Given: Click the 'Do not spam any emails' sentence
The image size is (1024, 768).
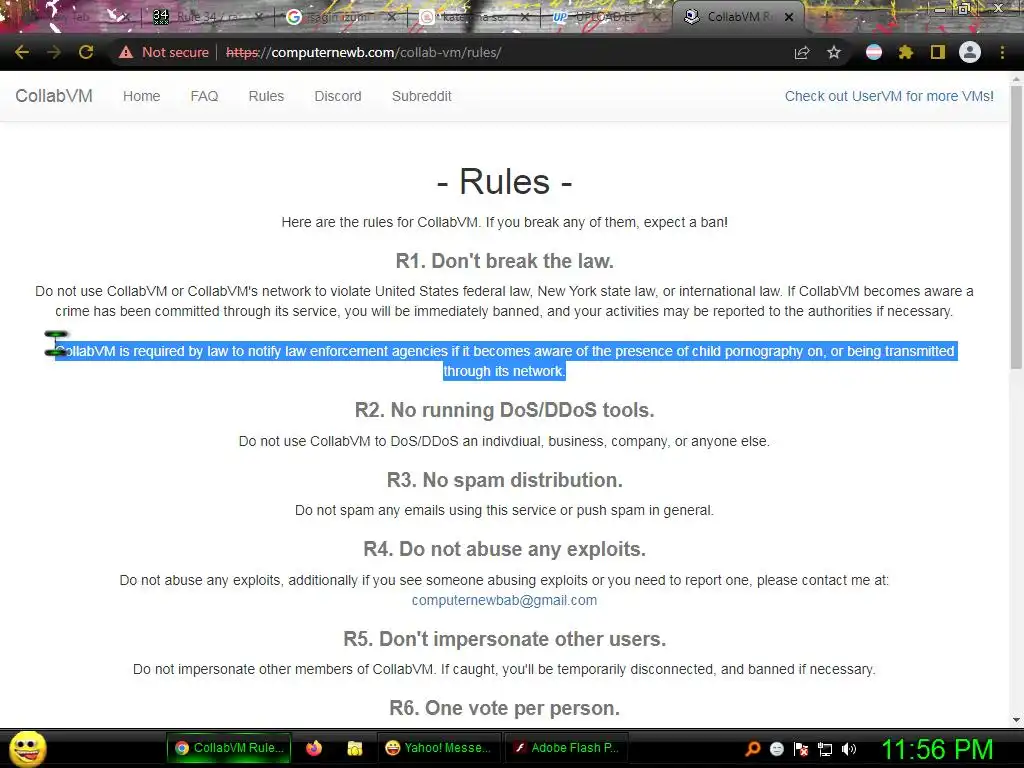Looking at the screenshot, I should (504, 510).
